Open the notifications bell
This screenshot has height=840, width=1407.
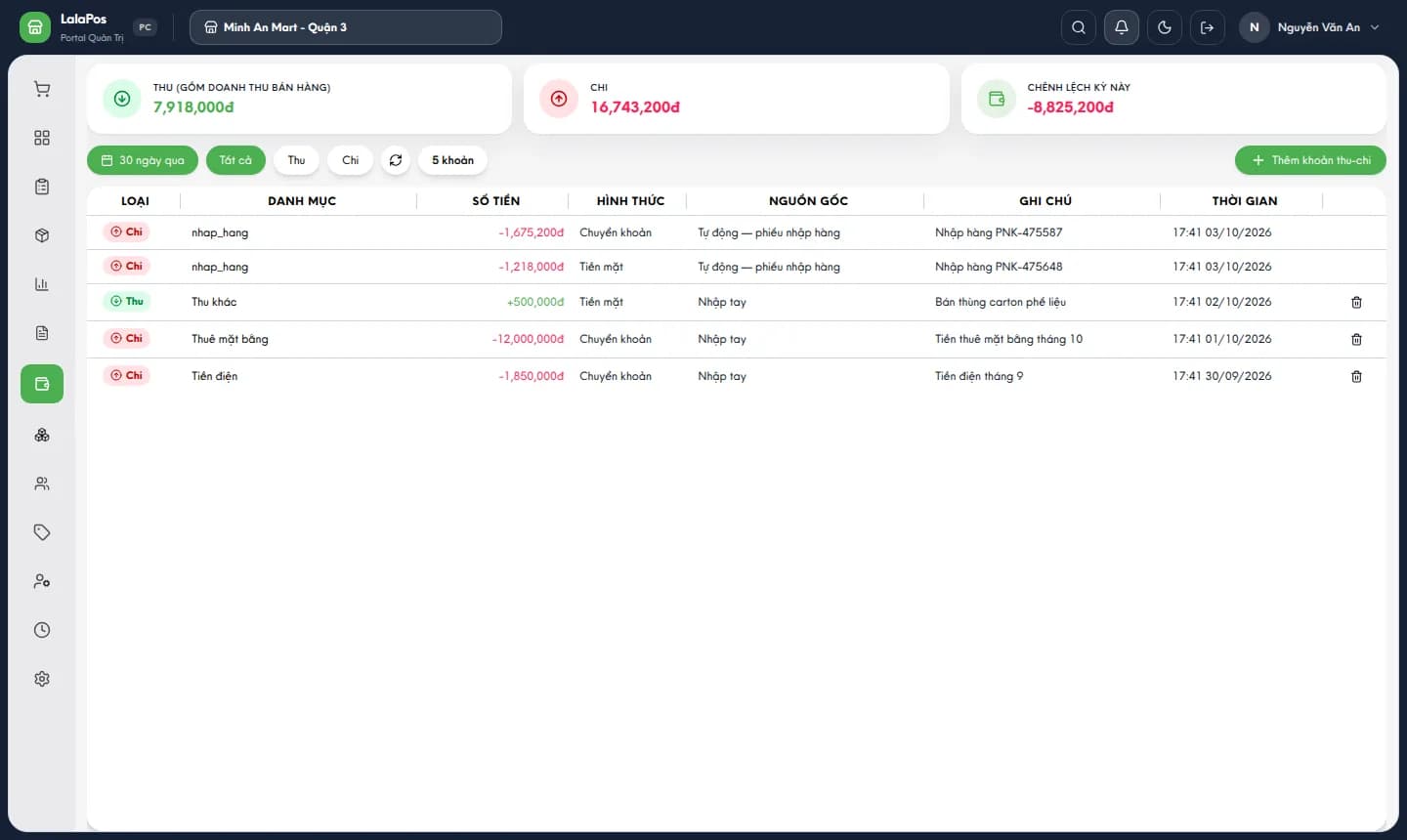click(1122, 27)
